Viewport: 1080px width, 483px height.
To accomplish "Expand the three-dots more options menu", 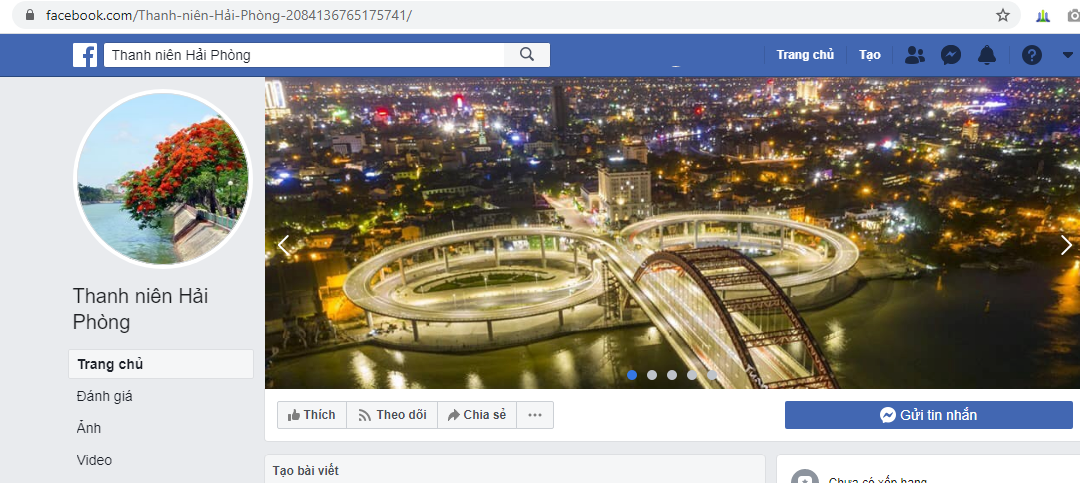I will click(x=535, y=415).
